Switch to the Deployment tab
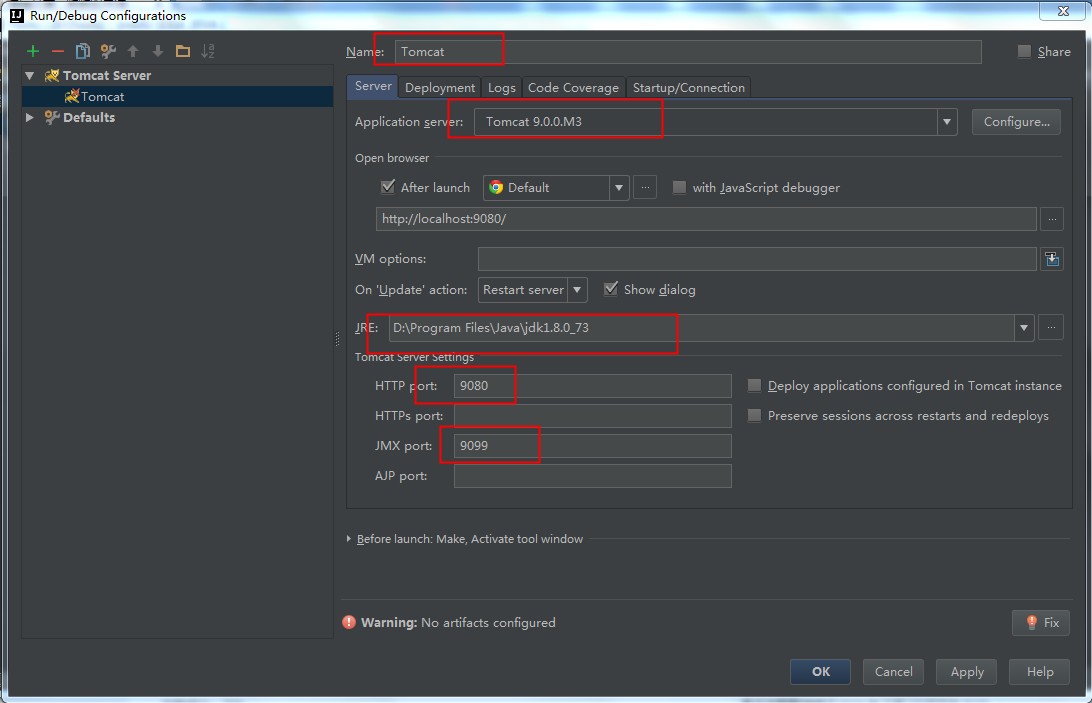 439,88
